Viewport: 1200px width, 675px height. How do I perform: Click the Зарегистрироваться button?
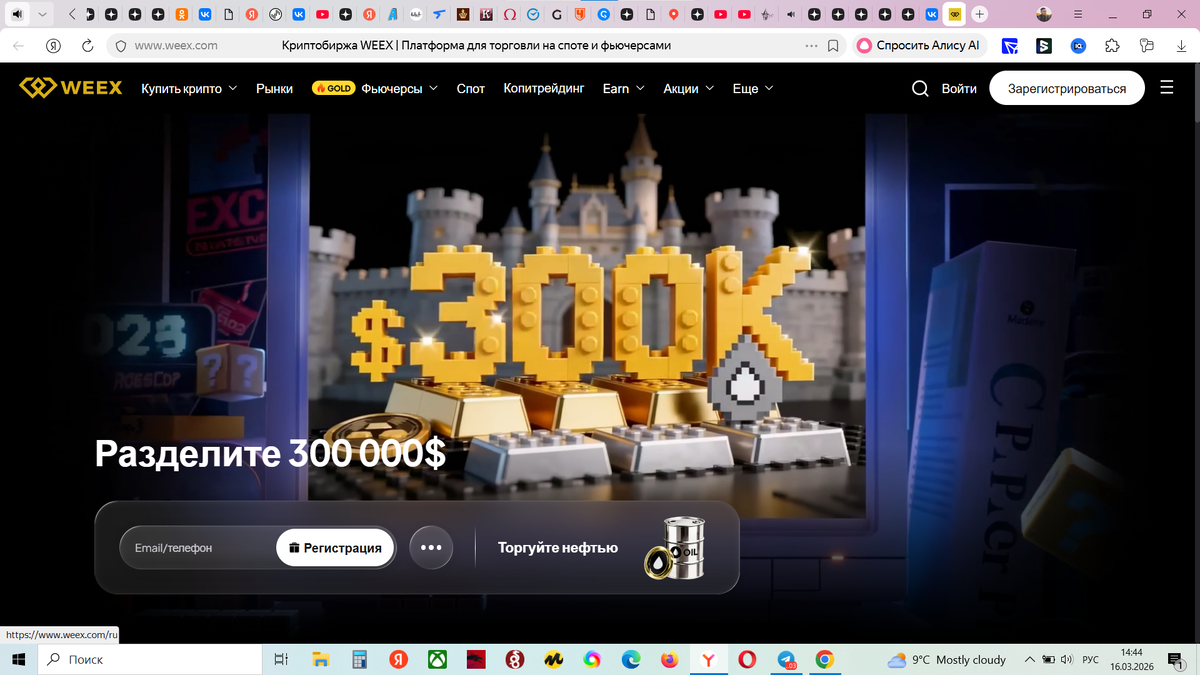click(x=1067, y=88)
